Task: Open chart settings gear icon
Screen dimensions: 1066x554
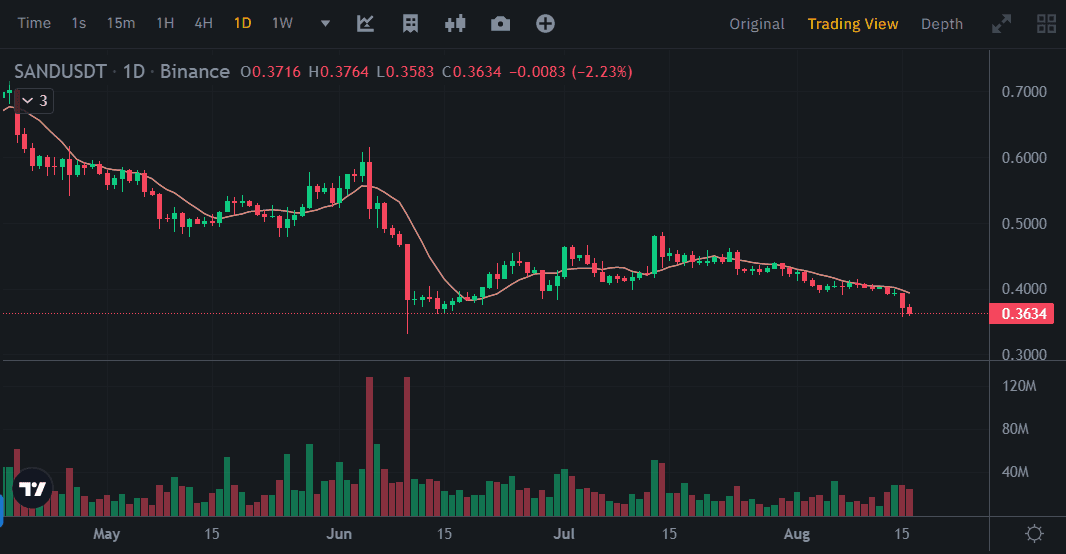Action: [1035, 533]
